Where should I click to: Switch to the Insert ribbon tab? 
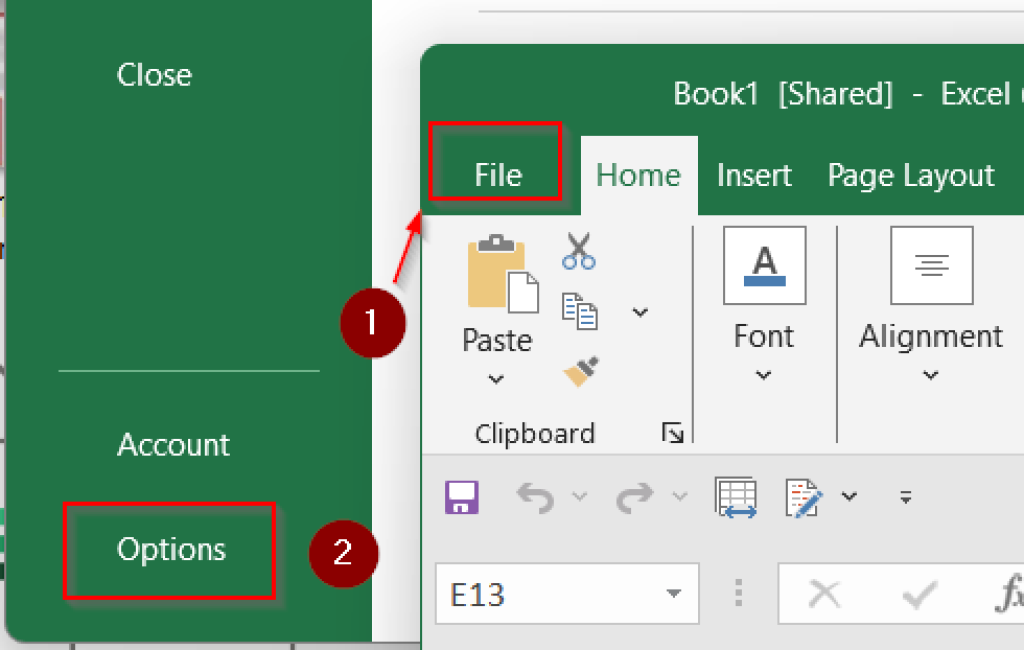coord(754,175)
